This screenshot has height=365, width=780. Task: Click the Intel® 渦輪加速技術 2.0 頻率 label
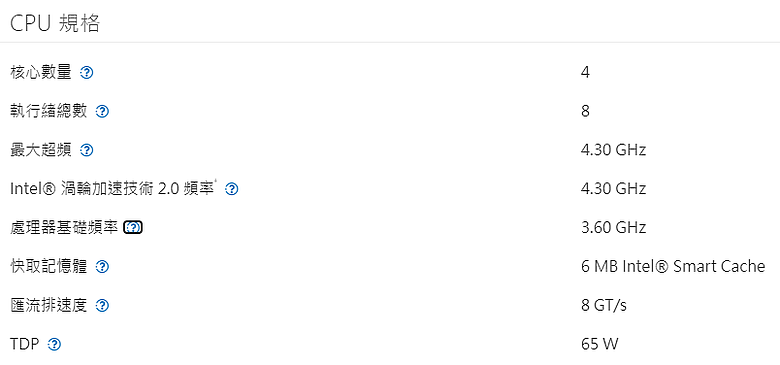pos(113,189)
